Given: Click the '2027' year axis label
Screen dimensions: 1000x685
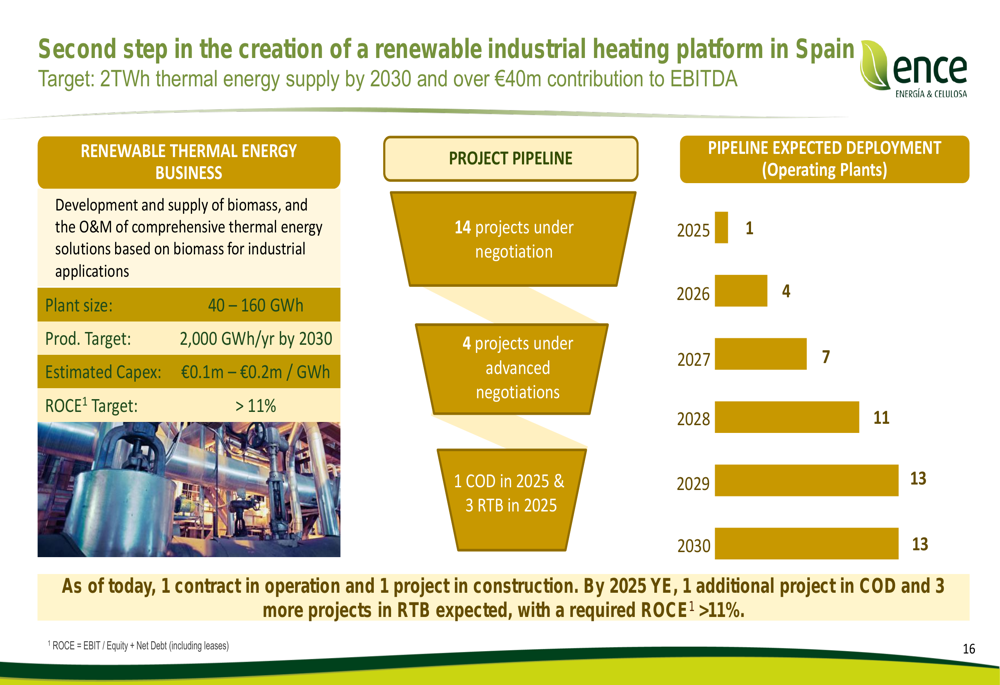Looking at the screenshot, I should (693, 360).
